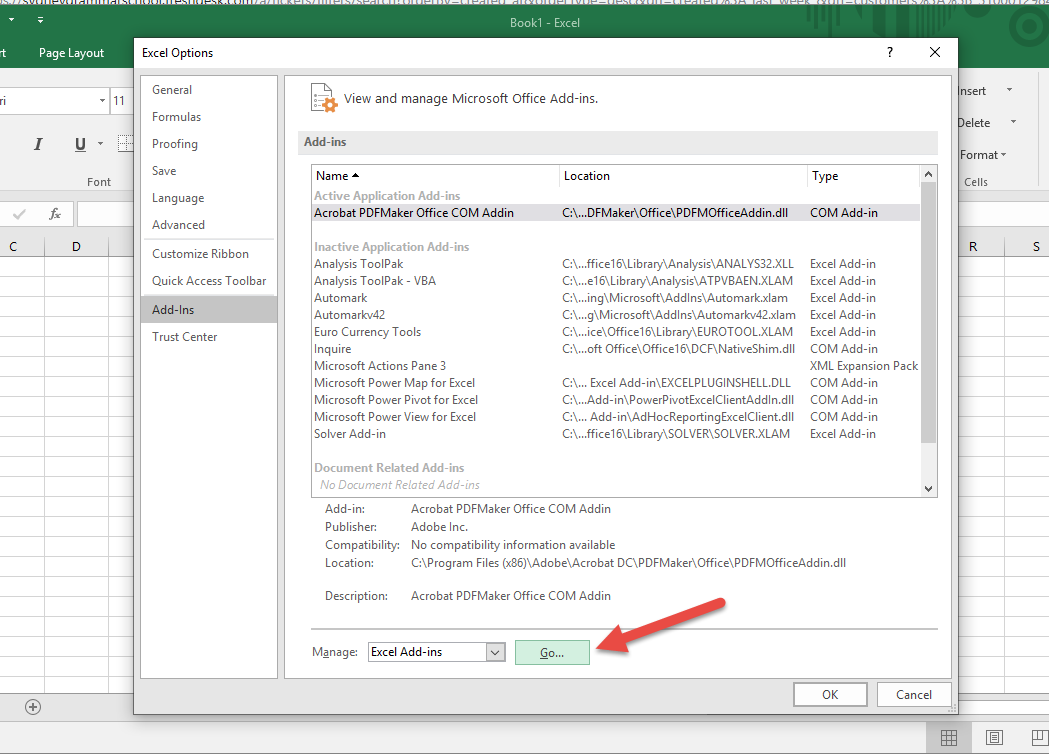Switch to Page Layout view icon
This screenshot has height=754, width=1049.
tap(994, 738)
